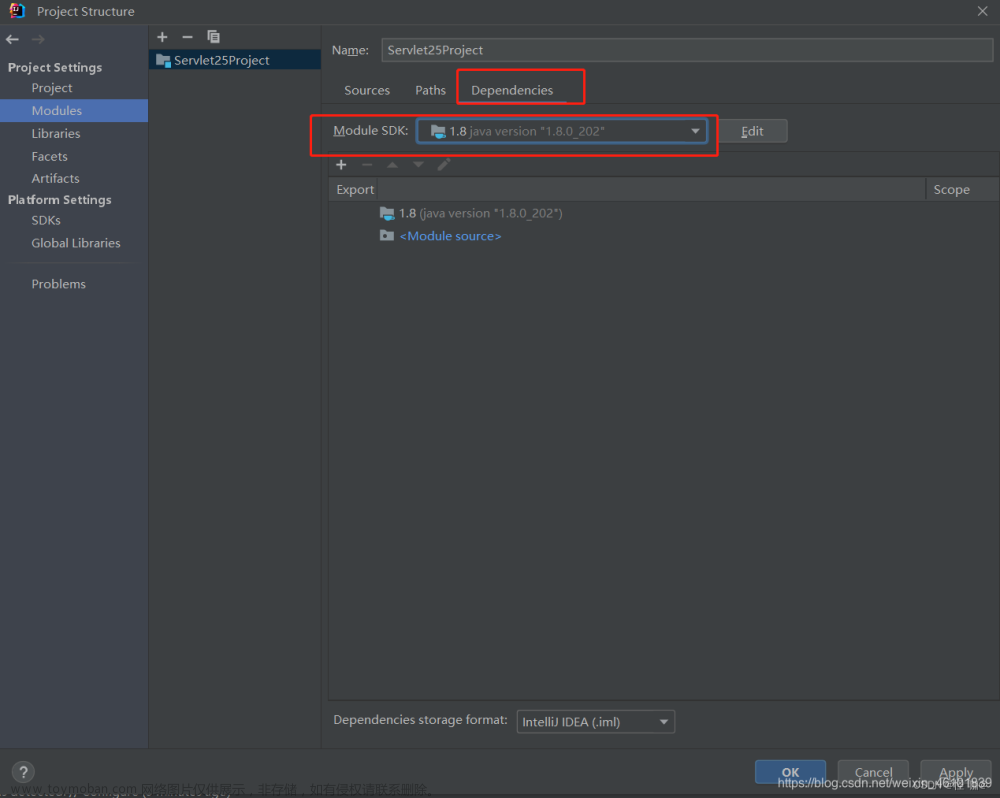Viewport: 1000px width, 798px height.
Task: Open Dependencies storage format dropdown
Action: pos(596,721)
